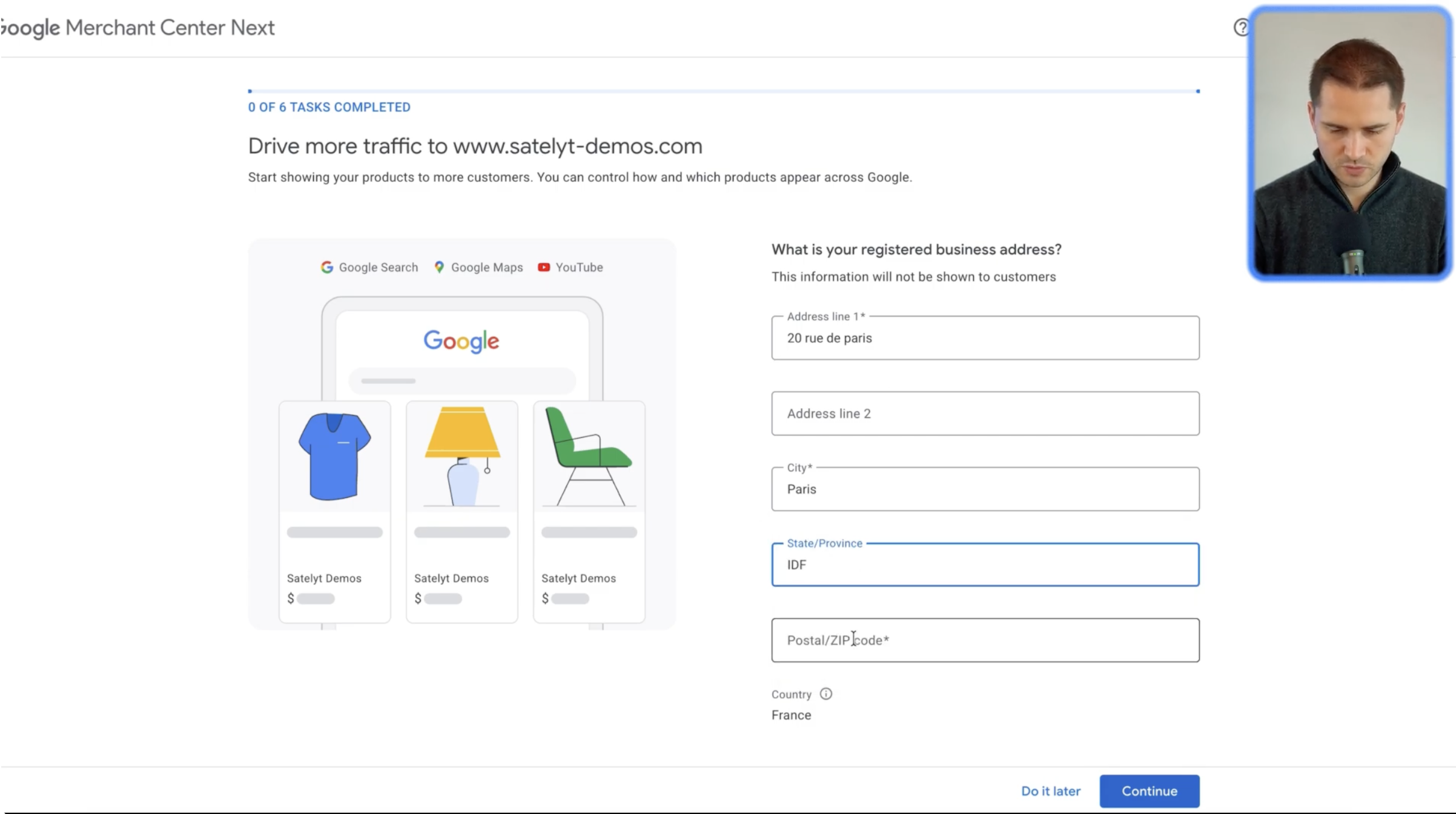Image resolution: width=1456 pixels, height=814 pixels.
Task: Click the 'France' country value
Action: pyautogui.click(x=791, y=715)
